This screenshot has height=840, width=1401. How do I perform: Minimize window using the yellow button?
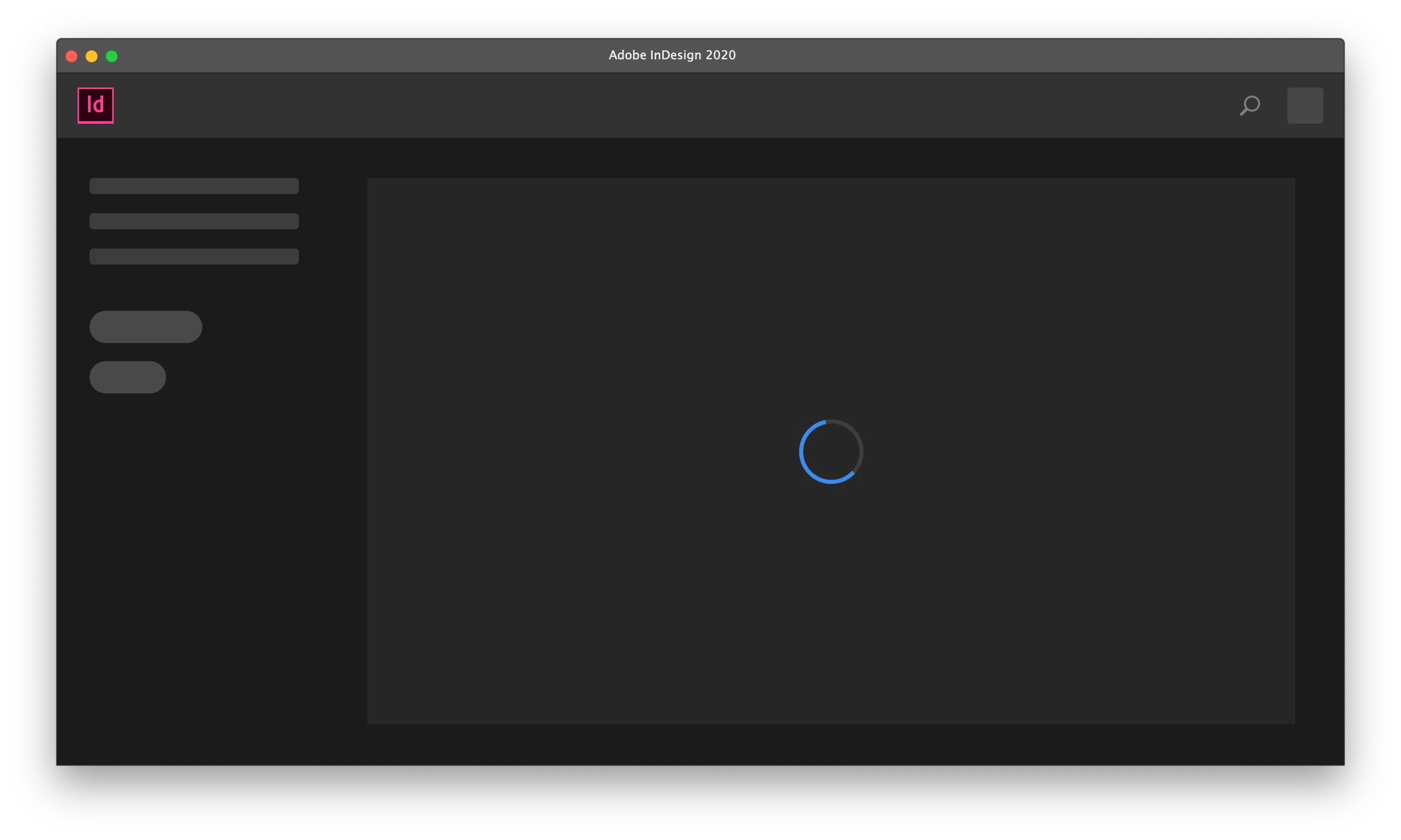pyautogui.click(x=92, y=56)
